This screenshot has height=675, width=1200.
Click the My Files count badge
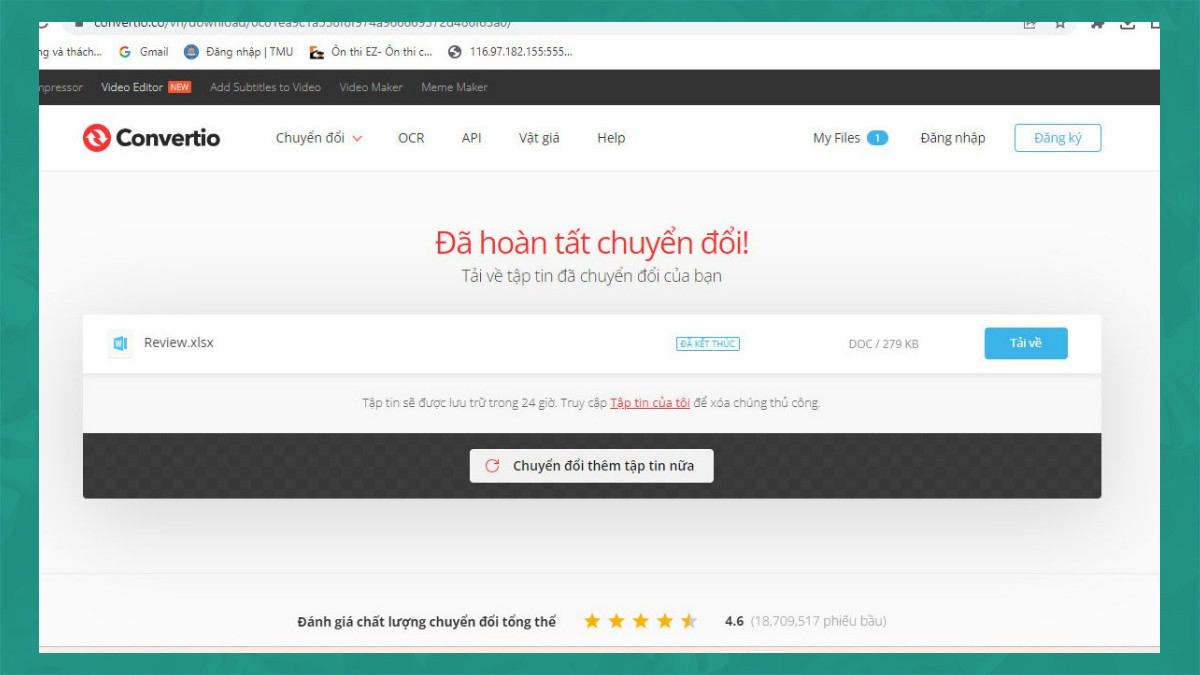[877, 138]
